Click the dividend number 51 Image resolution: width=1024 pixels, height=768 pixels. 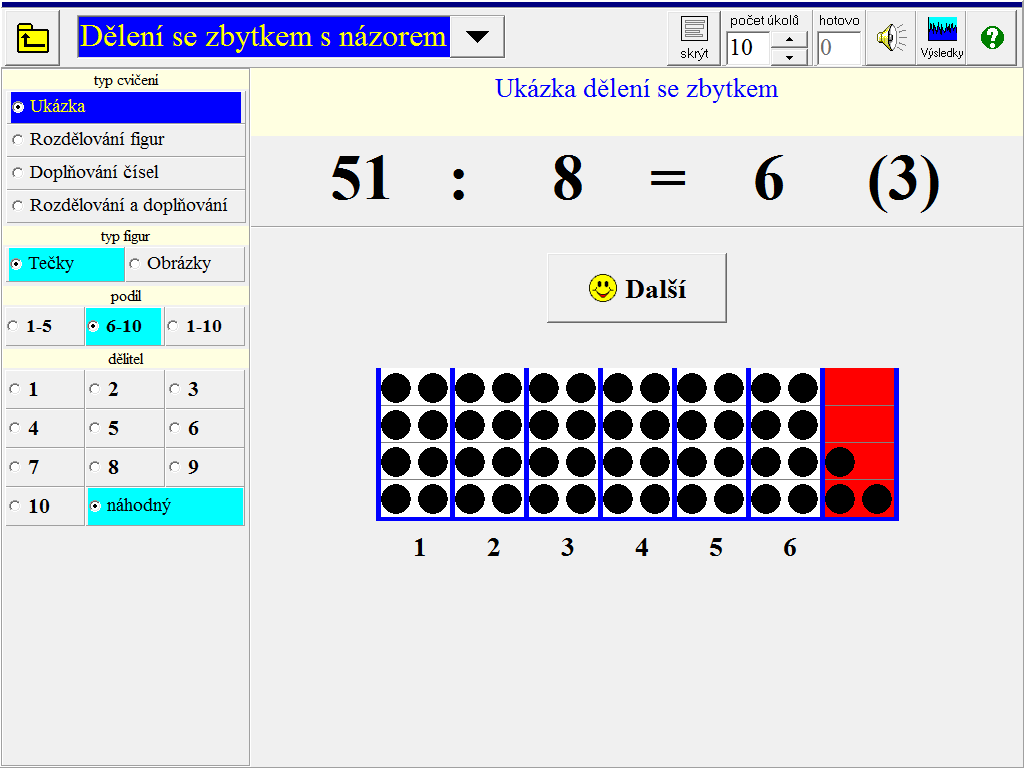pos(360,178)
